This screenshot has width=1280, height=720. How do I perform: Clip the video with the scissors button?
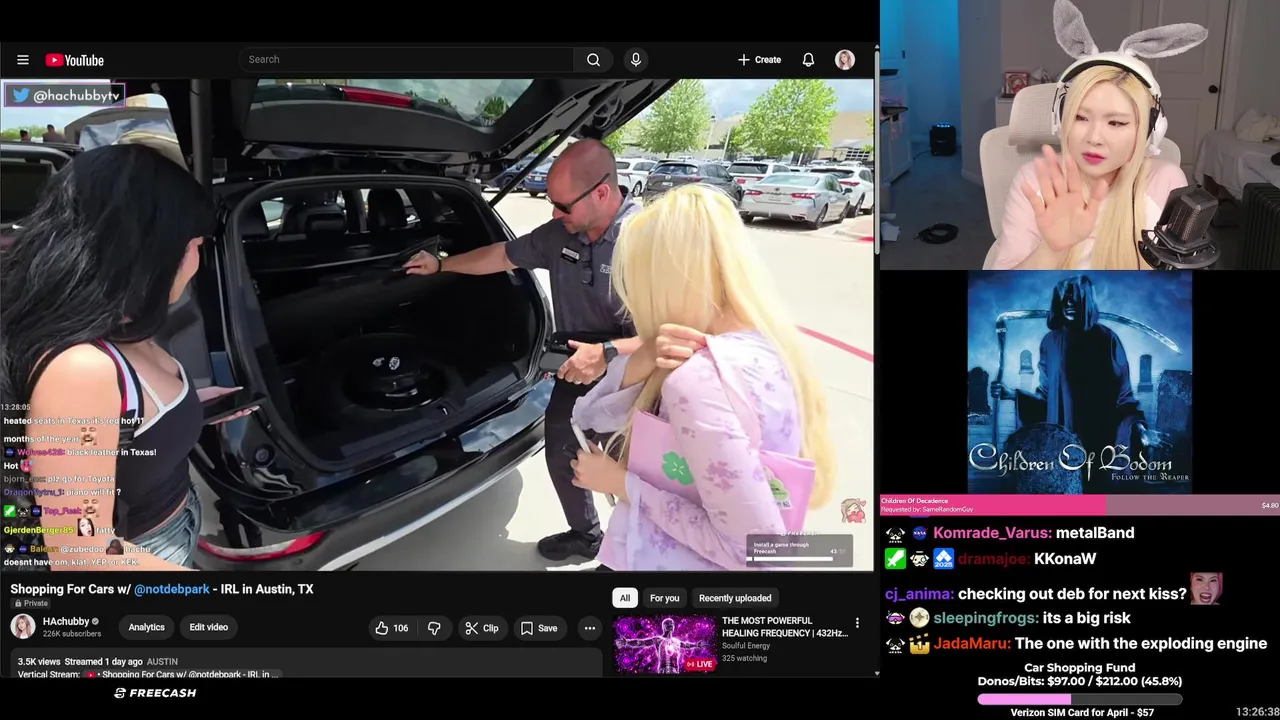click(481, 628)
